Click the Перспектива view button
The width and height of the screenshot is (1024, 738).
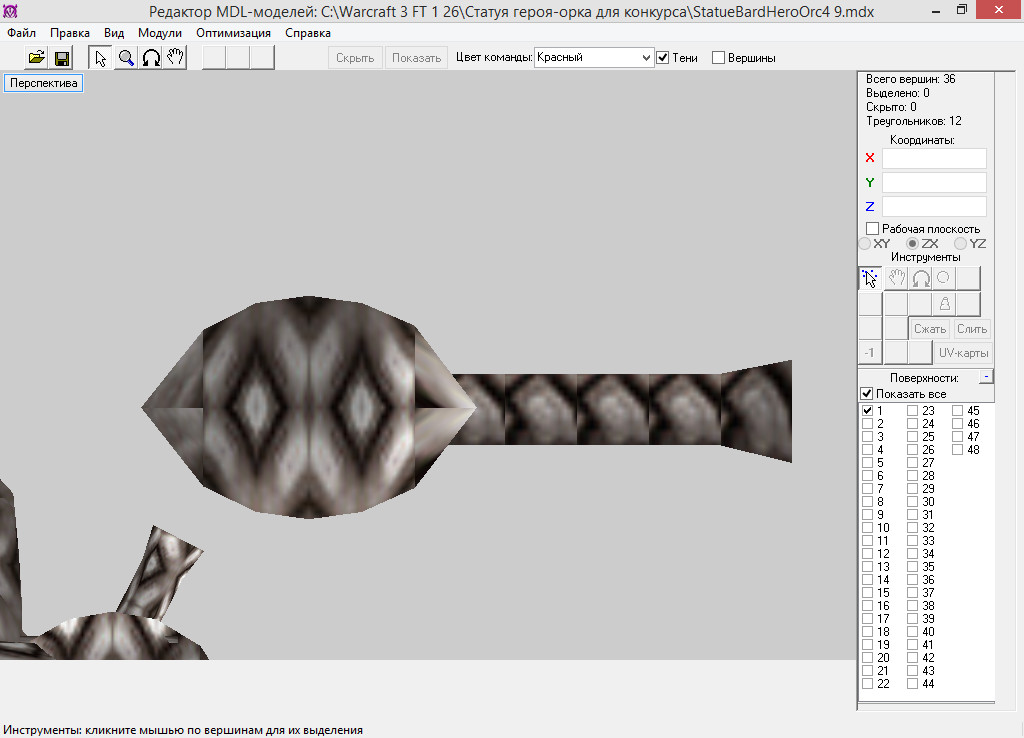[43, 83]
